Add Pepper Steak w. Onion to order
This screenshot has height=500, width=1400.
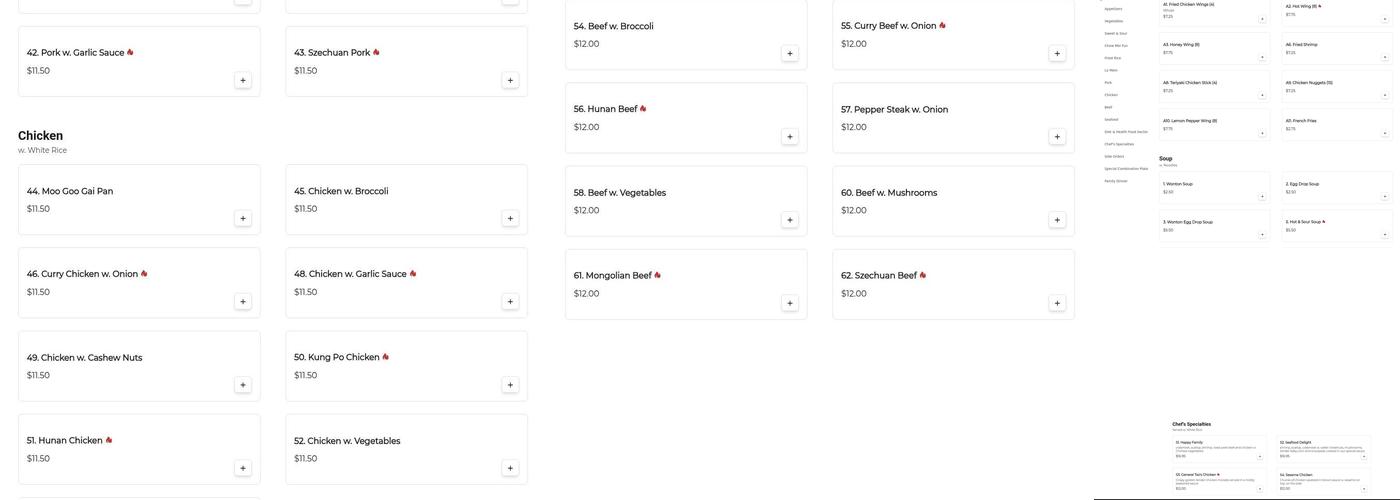pos(1057,137)
